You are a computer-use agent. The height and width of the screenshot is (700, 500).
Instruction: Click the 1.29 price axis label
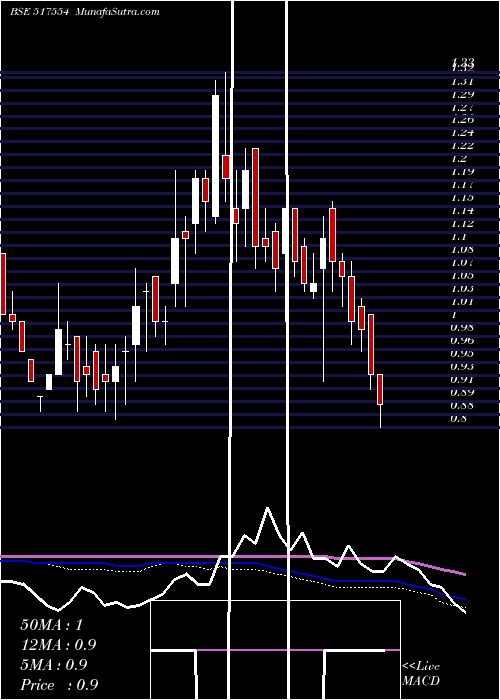click(462, 95)
